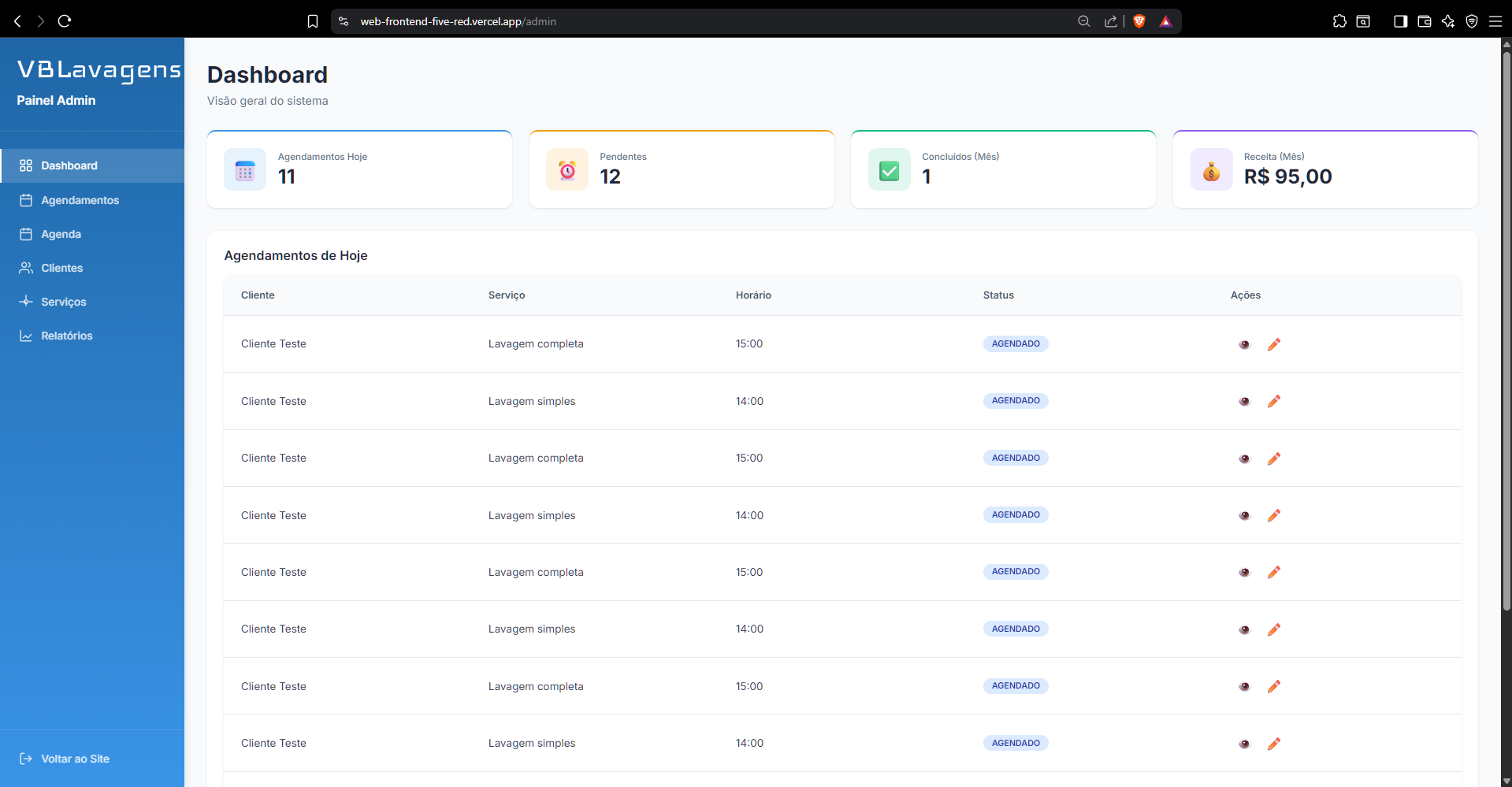Open the Relatórios sidebar section
Image resolution: width=1512 pixels, height=787 pixels.
66,336
